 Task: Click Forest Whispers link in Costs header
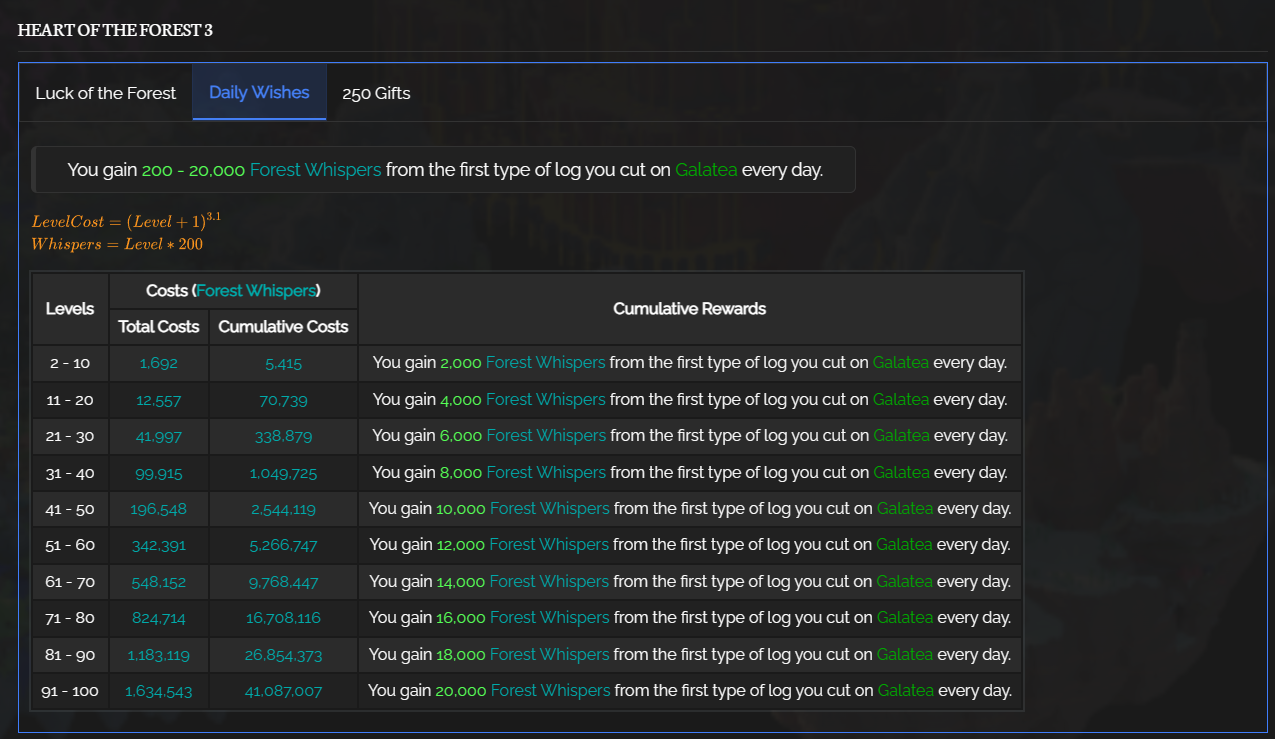click(257, 291)
